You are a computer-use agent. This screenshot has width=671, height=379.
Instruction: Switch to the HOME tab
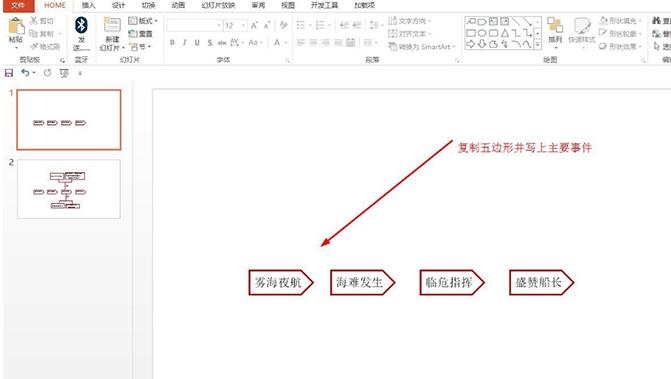[x=55, y=6]
